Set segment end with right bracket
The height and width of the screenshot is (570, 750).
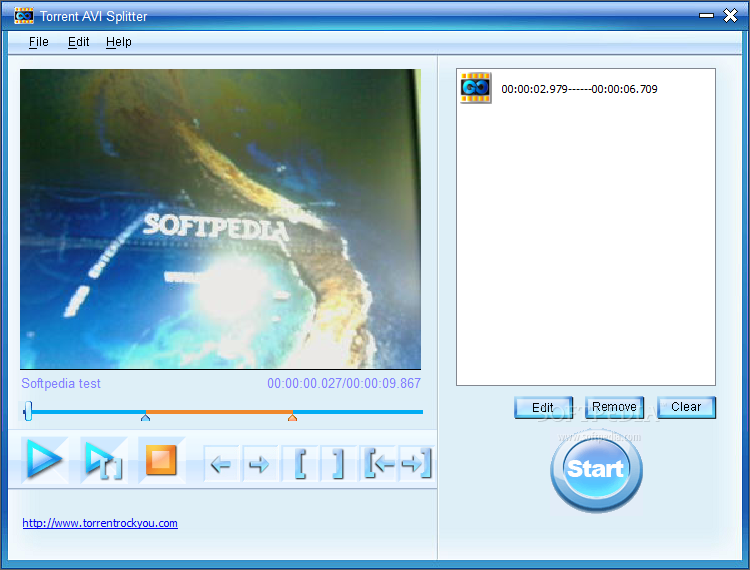tap(338, 463)
